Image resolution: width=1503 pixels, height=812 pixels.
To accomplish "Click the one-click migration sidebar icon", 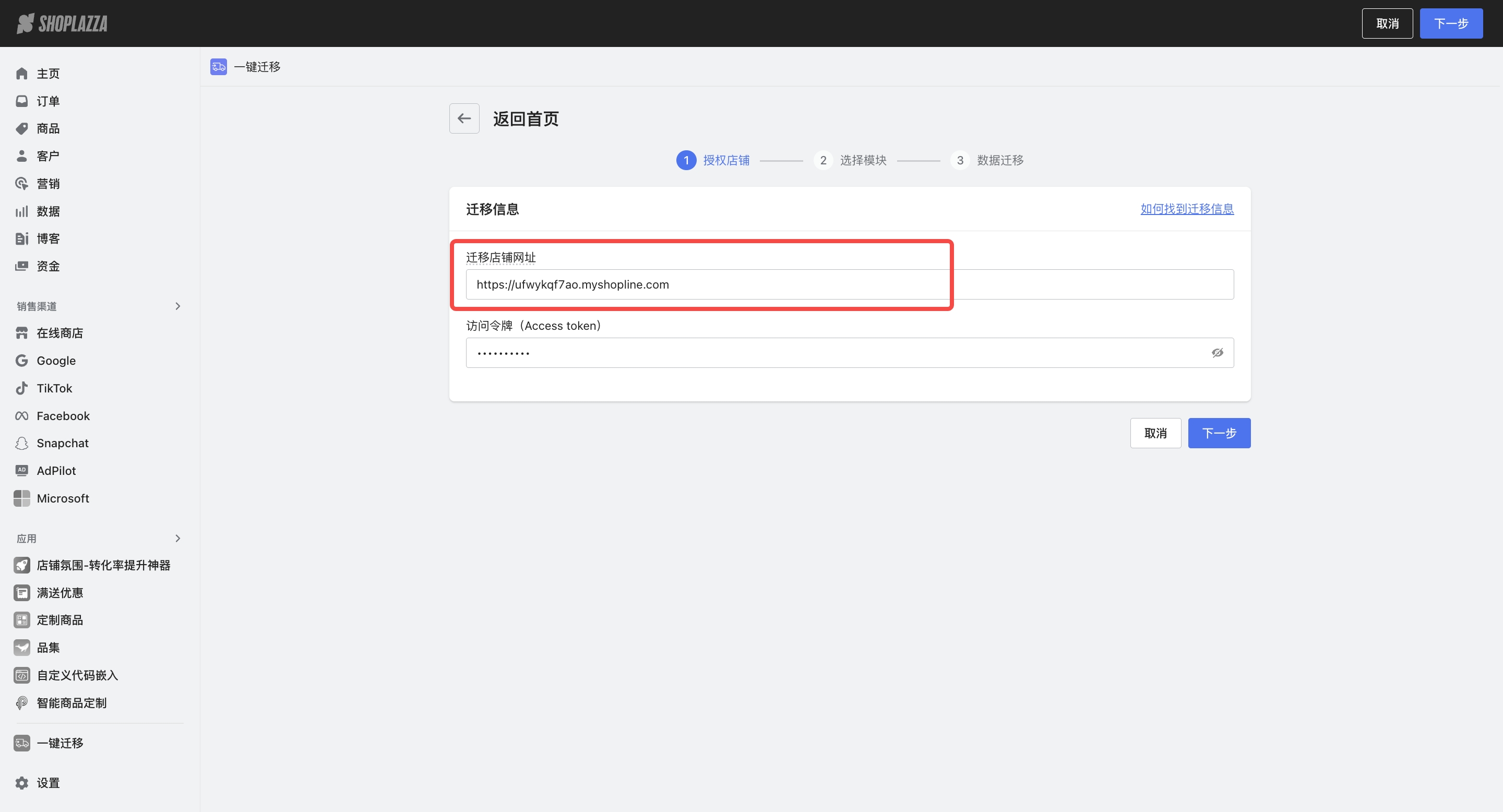I will click(x=21, y=743).
